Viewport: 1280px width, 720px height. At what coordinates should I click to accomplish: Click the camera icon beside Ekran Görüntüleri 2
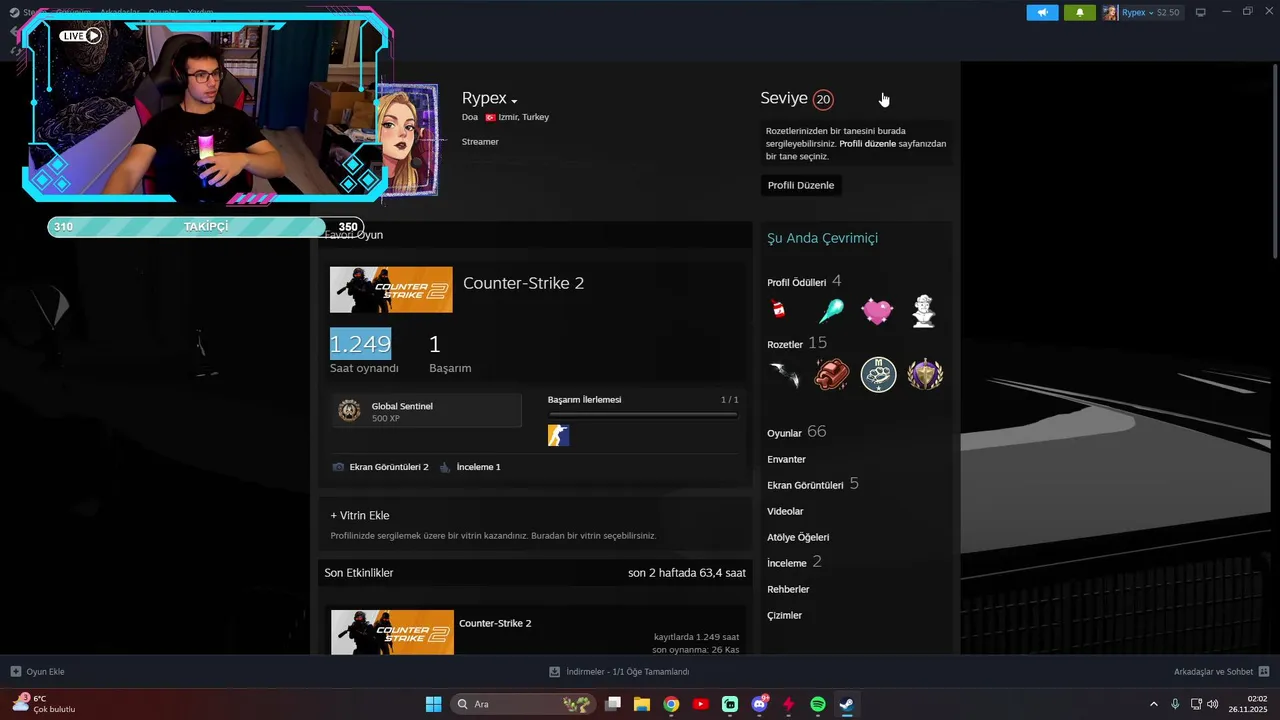[338, 467]
